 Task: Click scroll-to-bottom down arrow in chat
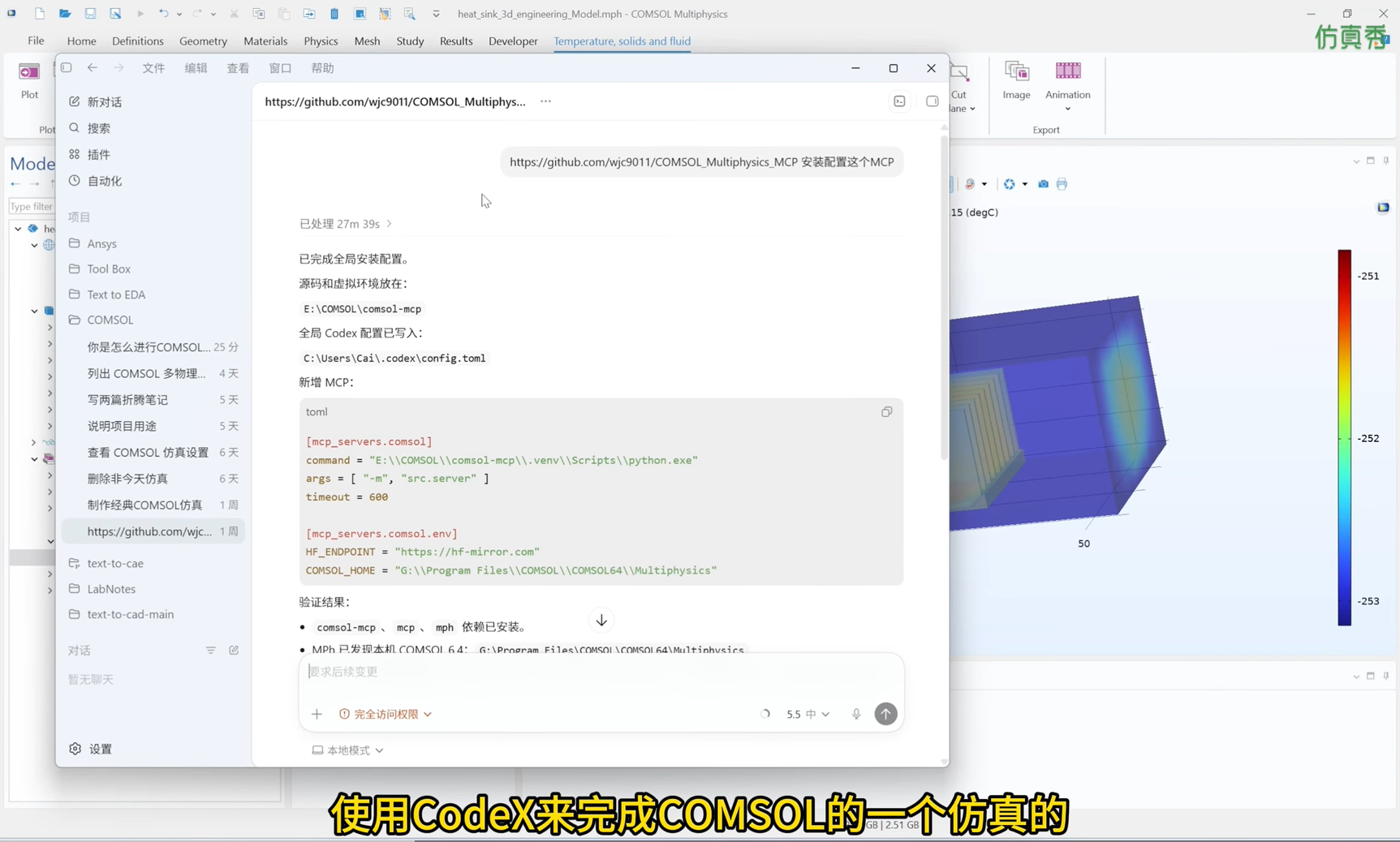601,621
